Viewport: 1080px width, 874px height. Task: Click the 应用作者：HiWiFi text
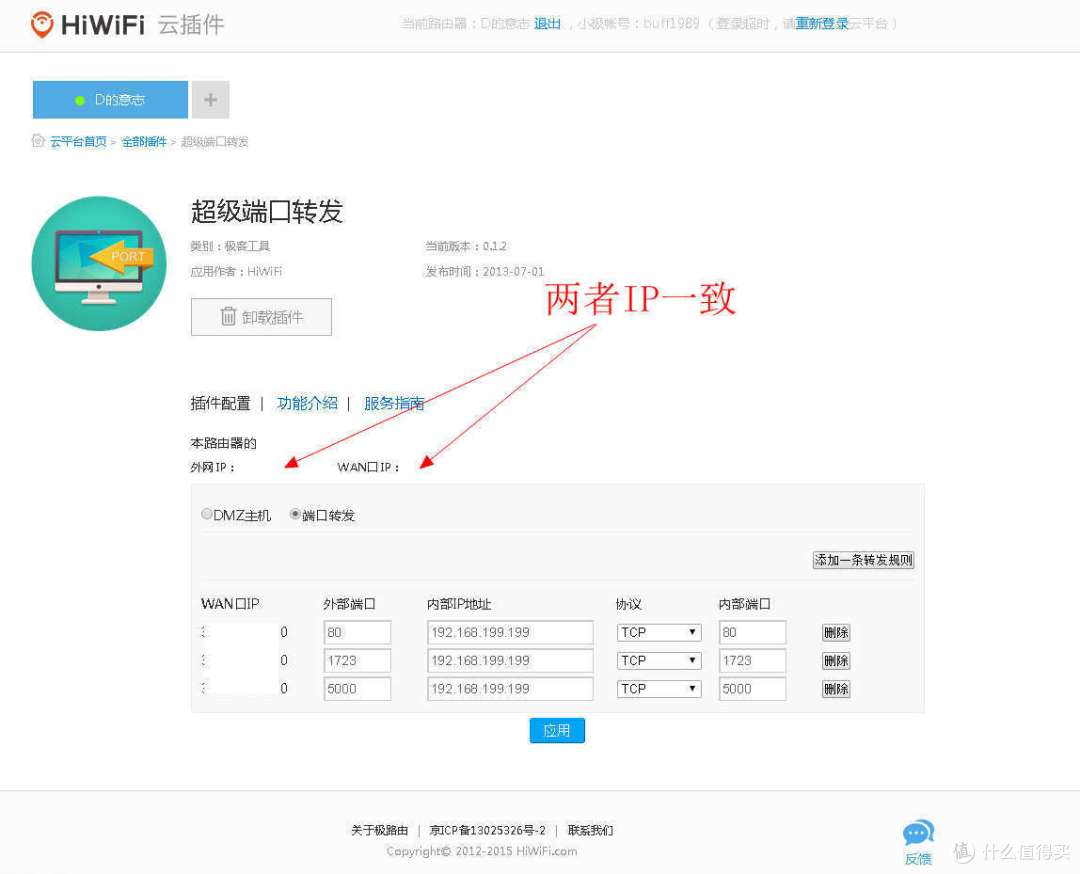[x=236, y=271]
